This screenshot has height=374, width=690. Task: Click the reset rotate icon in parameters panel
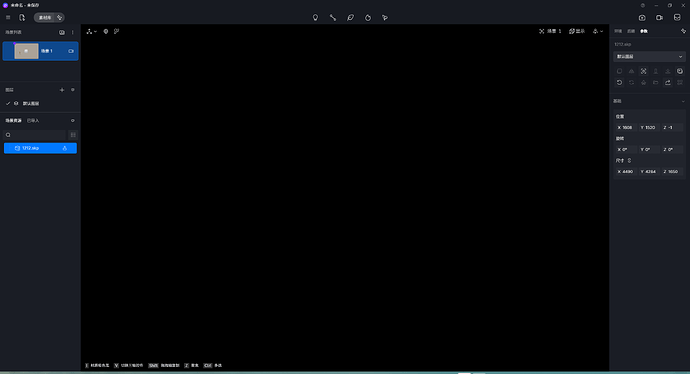(x=619, y=82)
